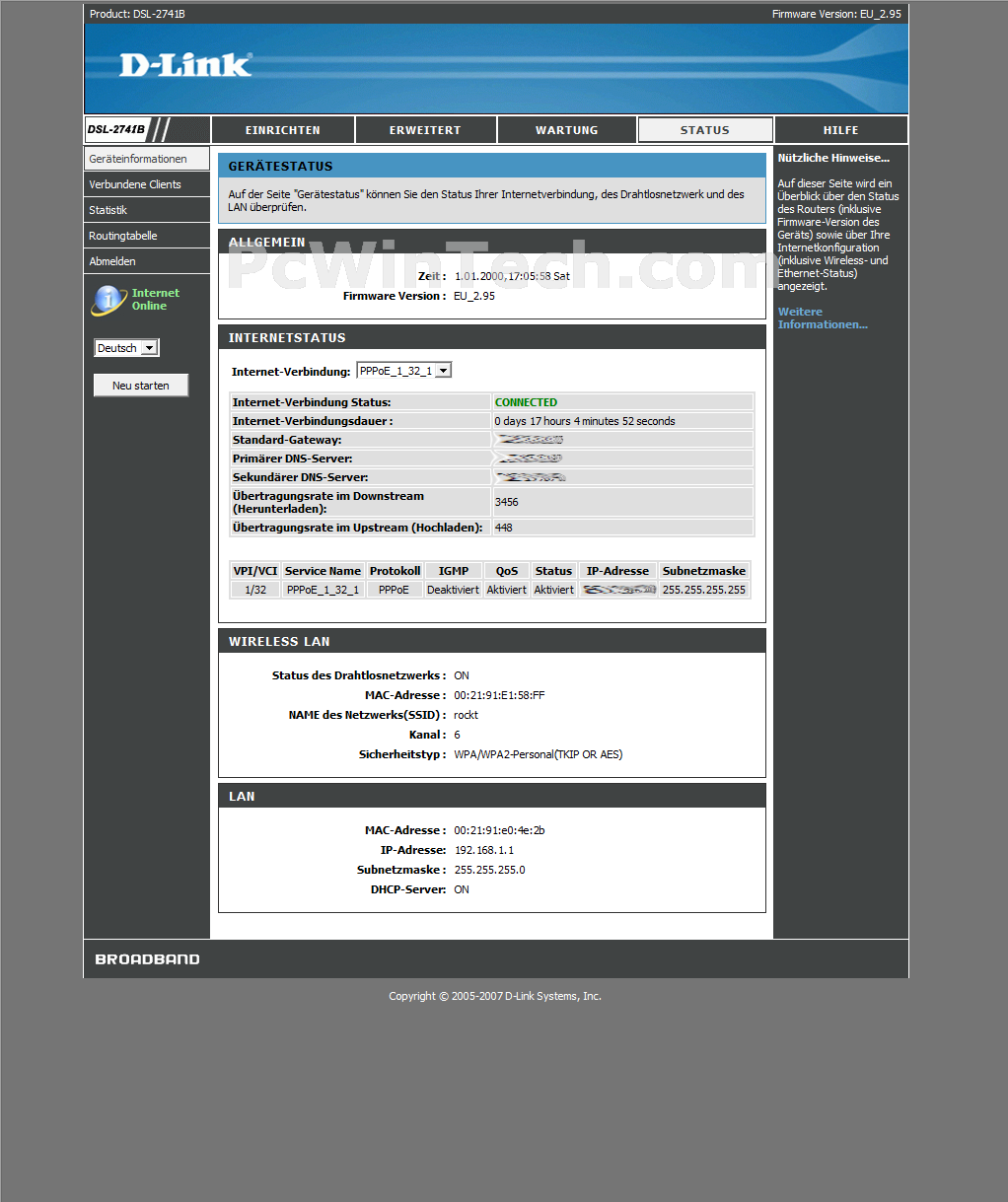Show the Statistik page
1008x1202 pixels.
click(x=147, y=210)
